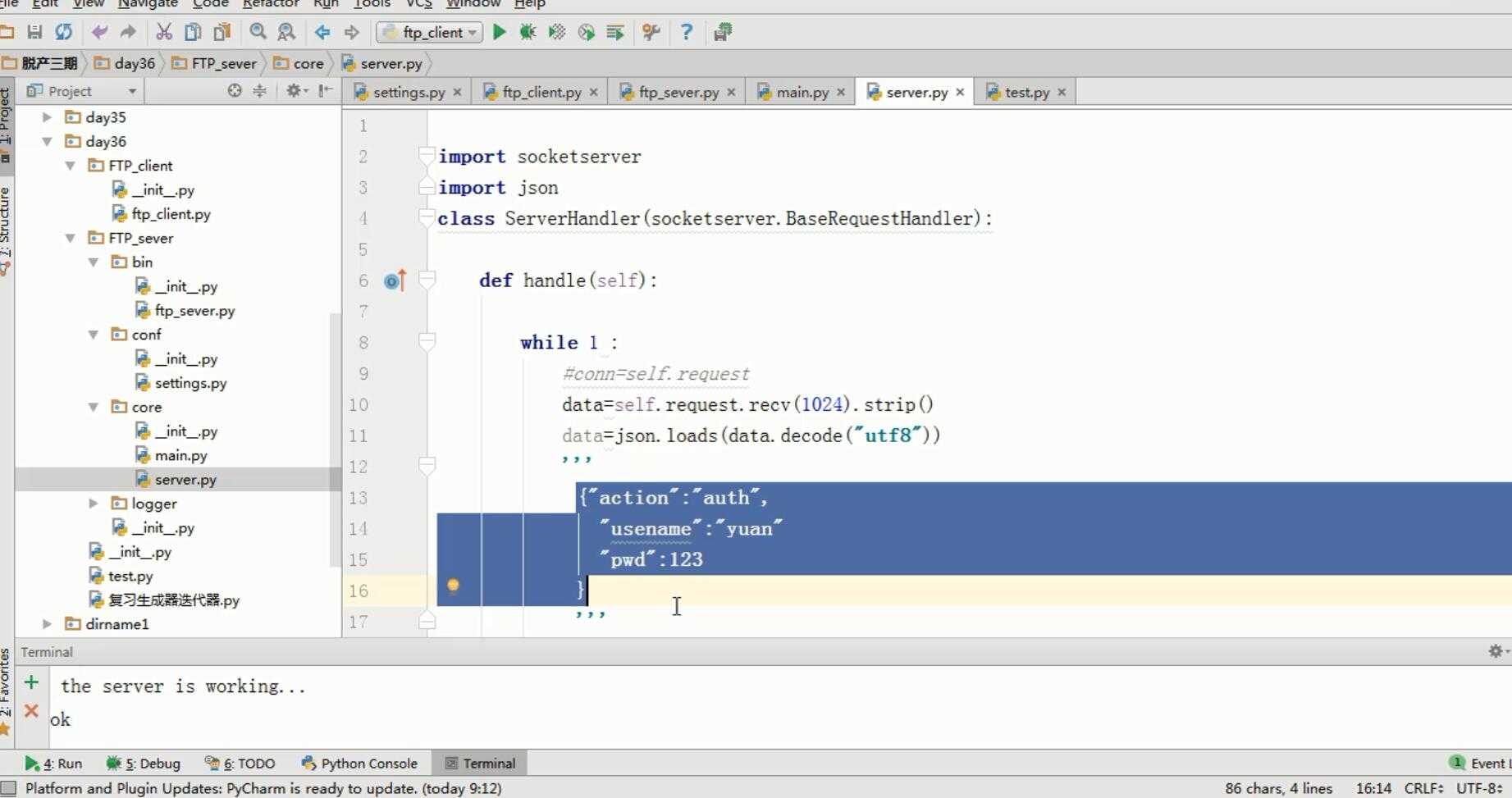The width and height of the screenshot is (1512, 798).
Task: Collapse the day36 folder
Action: [47, 141]
